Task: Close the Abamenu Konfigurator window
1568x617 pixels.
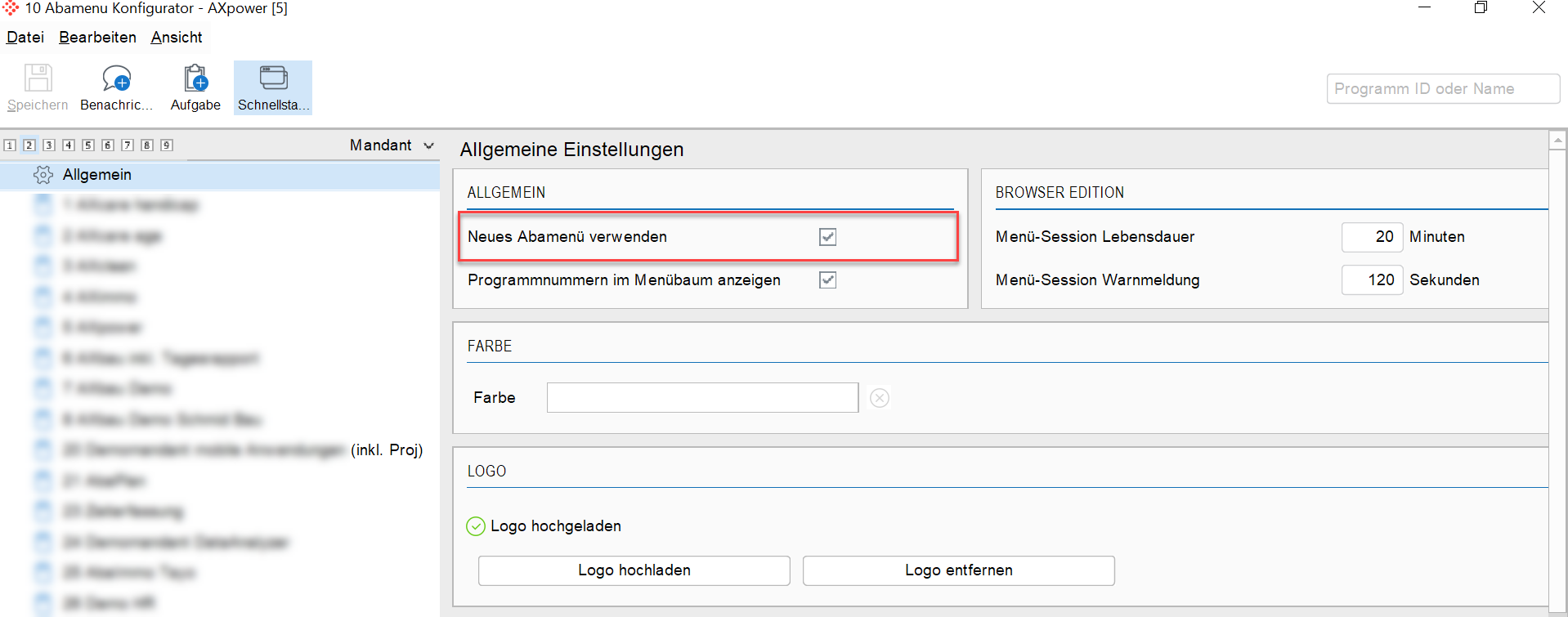Action: (1539, 8)
